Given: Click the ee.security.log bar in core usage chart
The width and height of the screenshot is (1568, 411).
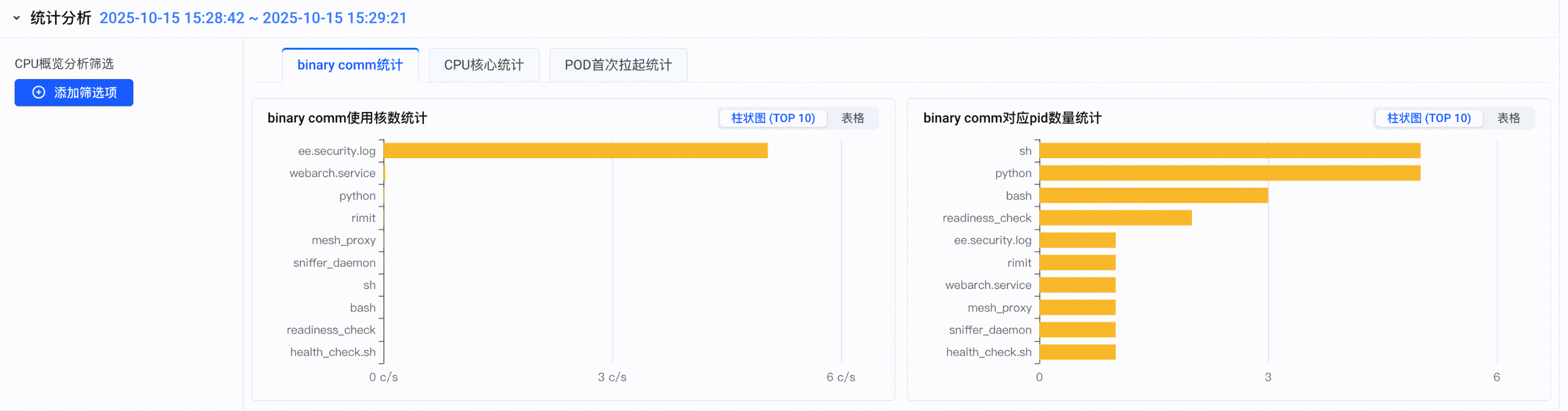Looking at the screenshot, I should (x=575, y=151).
